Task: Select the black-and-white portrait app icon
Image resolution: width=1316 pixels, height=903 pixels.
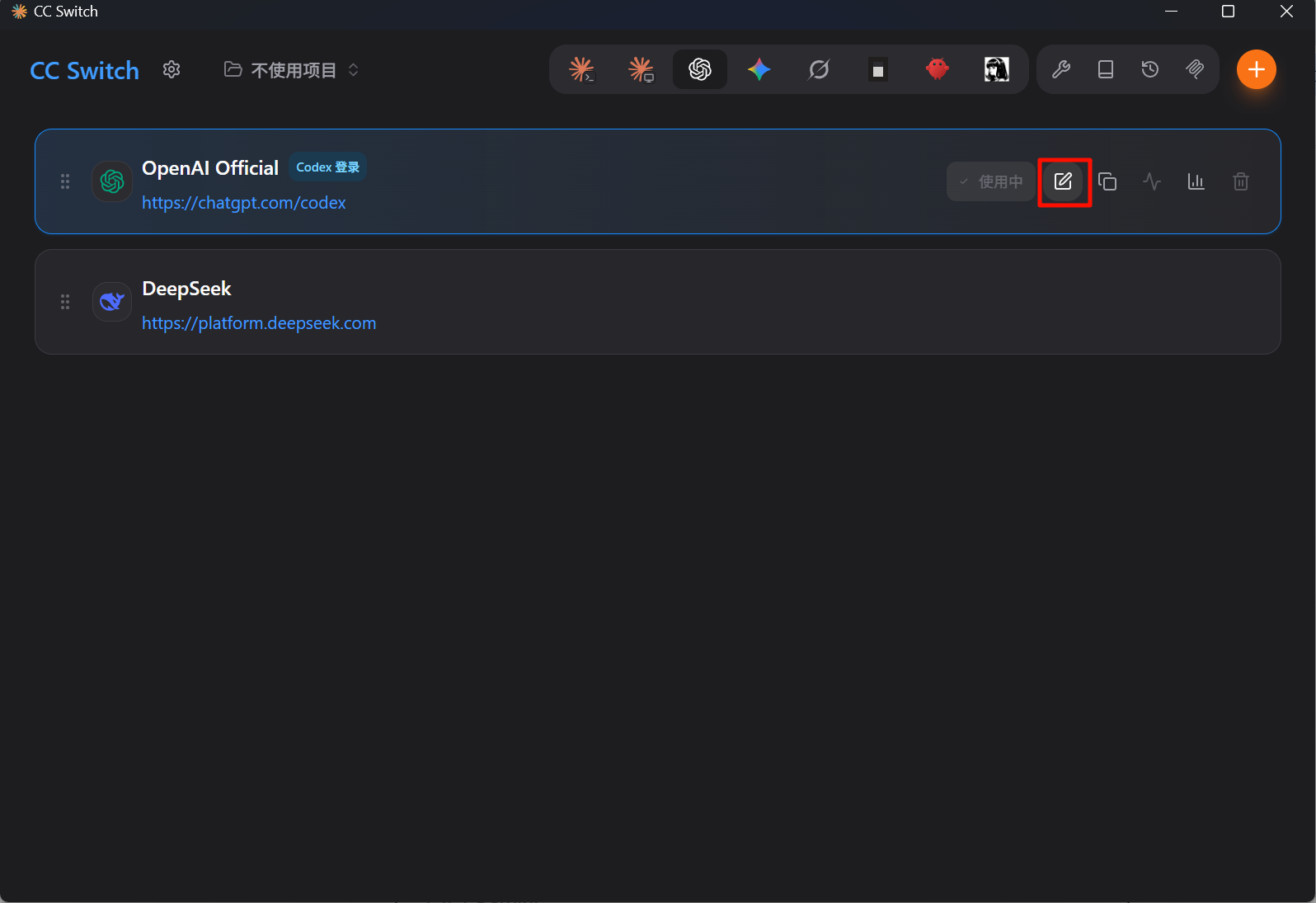Action: [997, 69]
